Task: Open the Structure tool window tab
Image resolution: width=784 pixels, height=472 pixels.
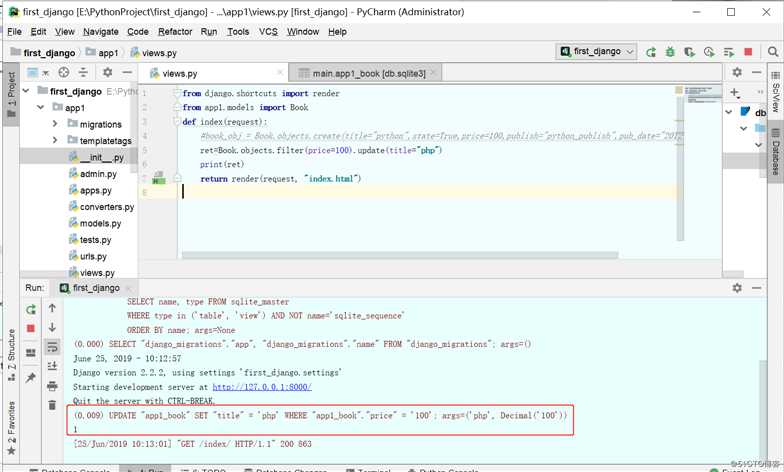Action: [x=12, y=354]
